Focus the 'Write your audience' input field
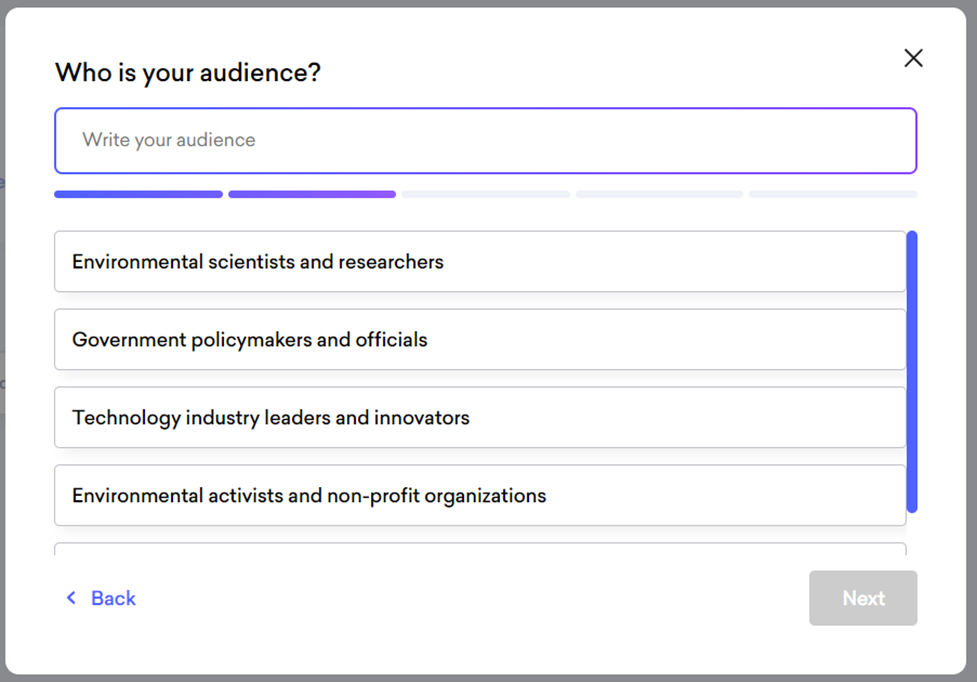Image resolution: width=977 pixels, height=682 pixels. tap(485, 140)
